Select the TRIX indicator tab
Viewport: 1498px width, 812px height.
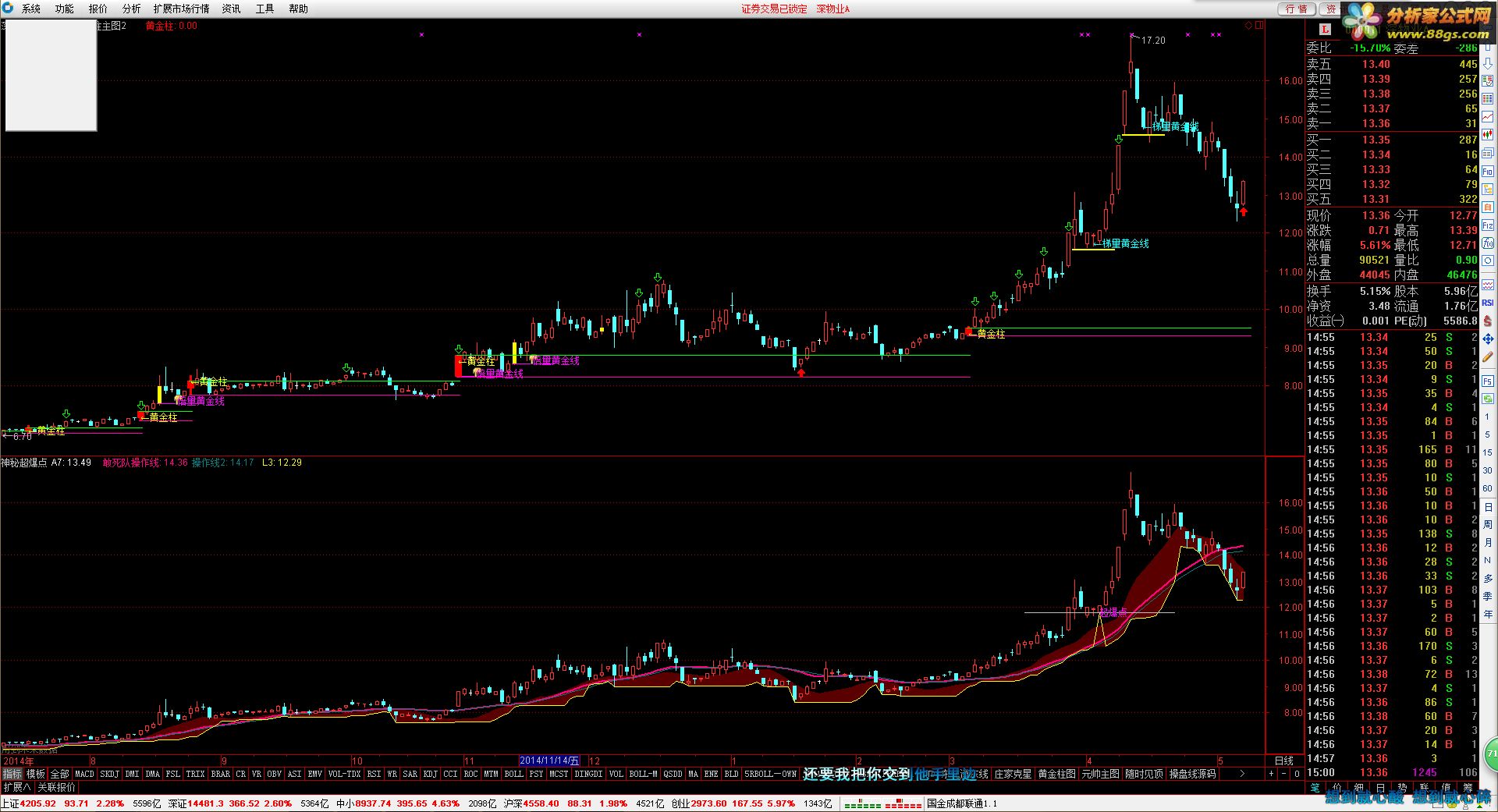[x=195, y=774]
